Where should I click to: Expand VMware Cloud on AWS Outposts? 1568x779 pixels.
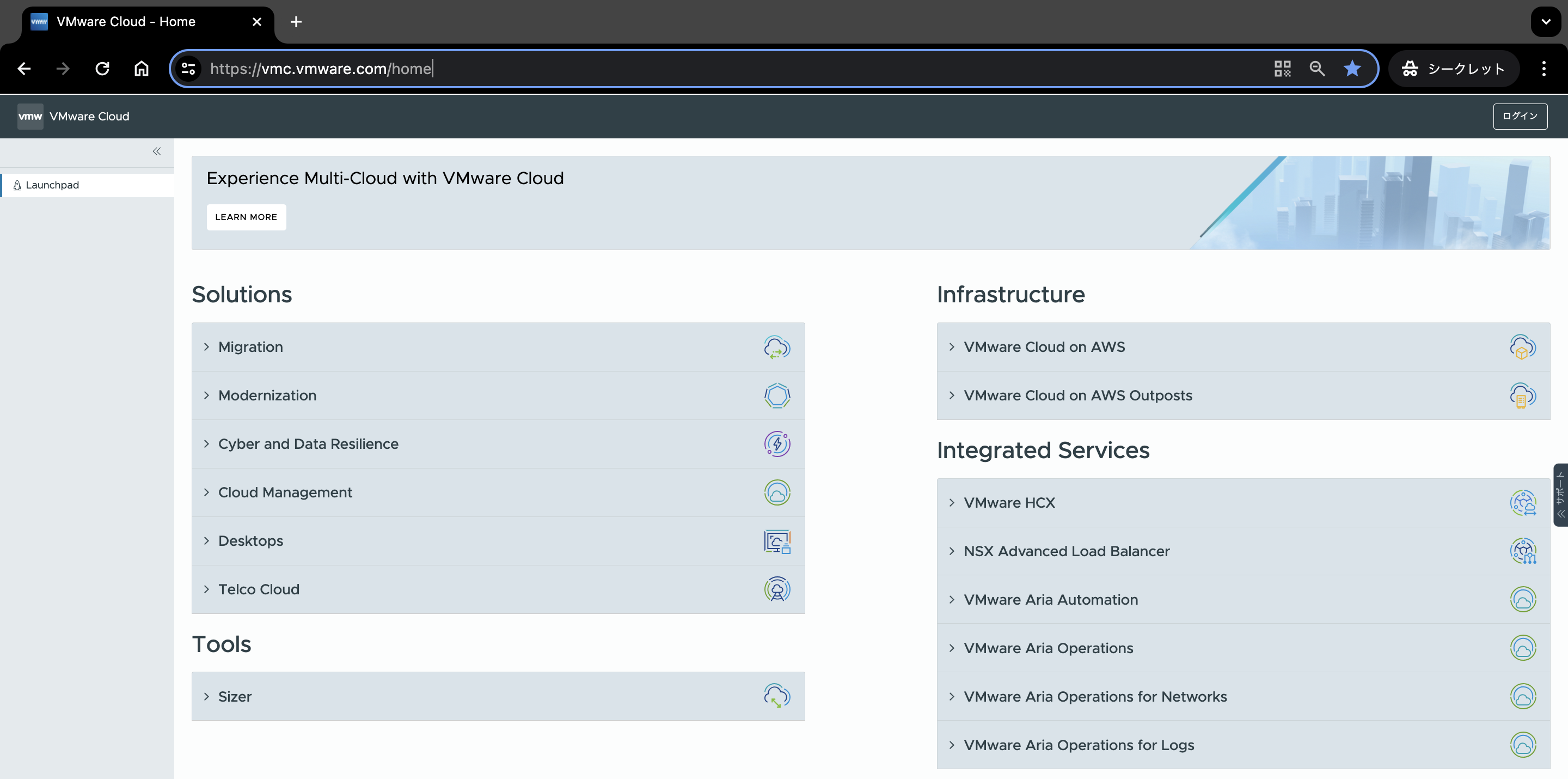coord(1077,396)
